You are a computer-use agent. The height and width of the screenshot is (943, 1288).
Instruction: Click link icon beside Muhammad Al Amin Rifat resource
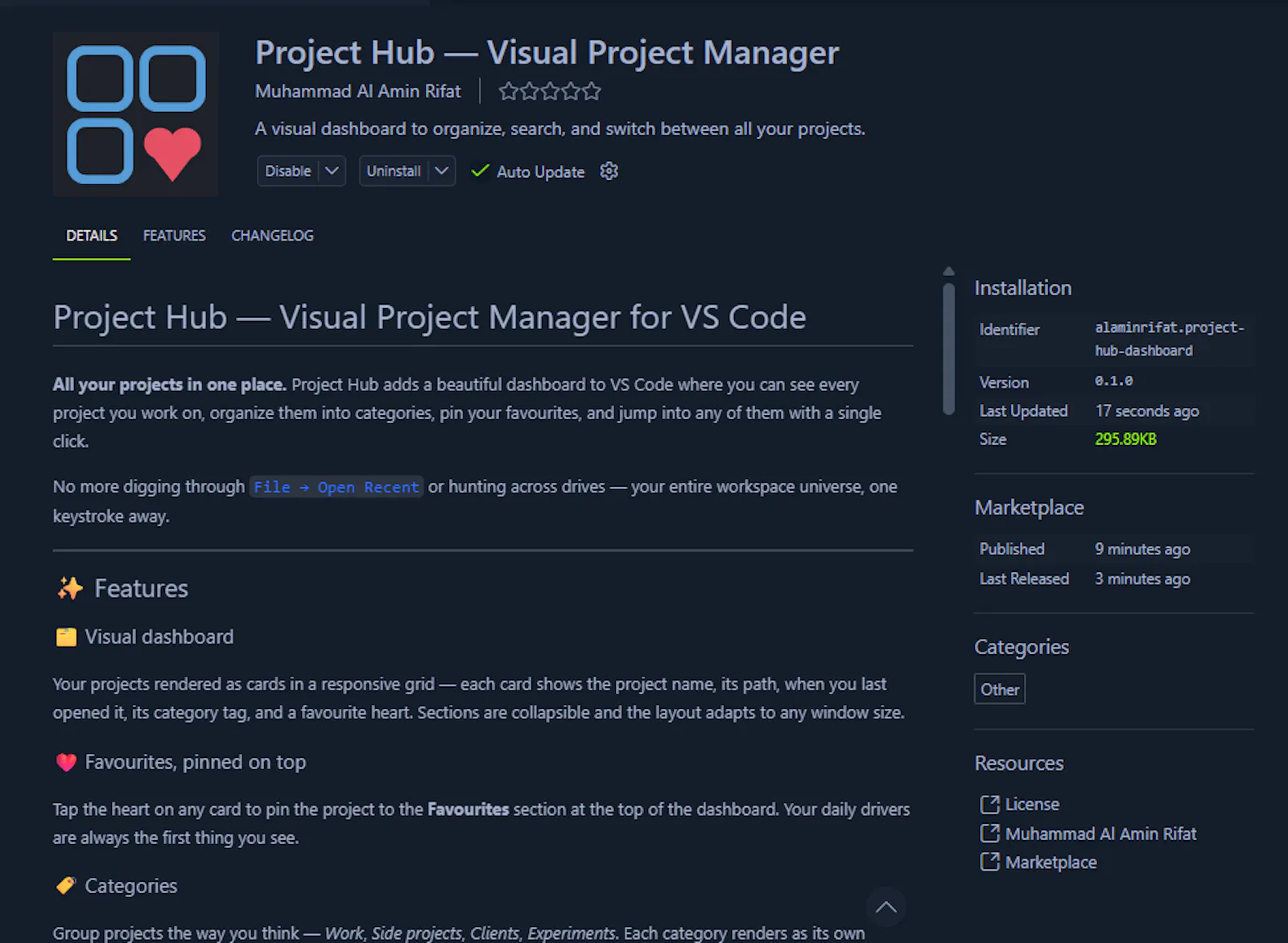(989, 834)
